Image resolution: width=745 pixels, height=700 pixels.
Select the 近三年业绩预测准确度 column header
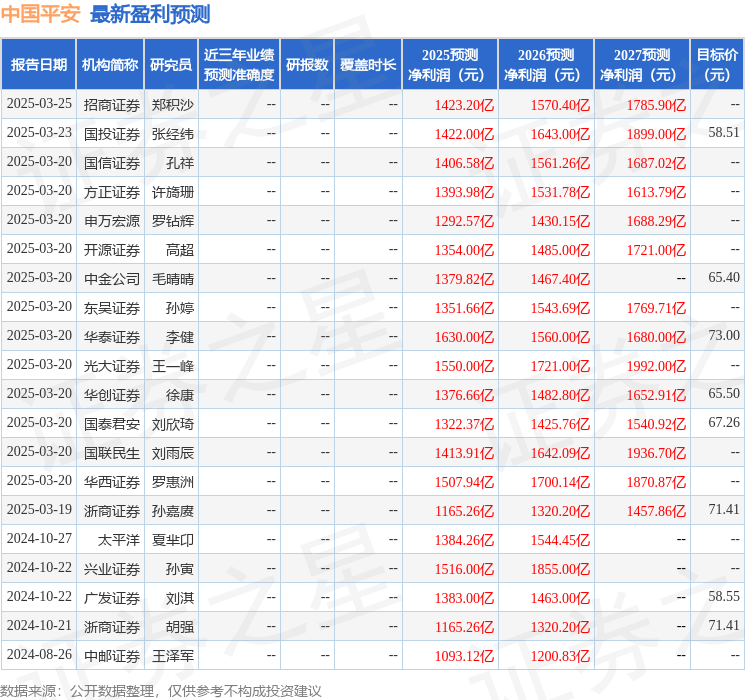click(x=239, y=64)
